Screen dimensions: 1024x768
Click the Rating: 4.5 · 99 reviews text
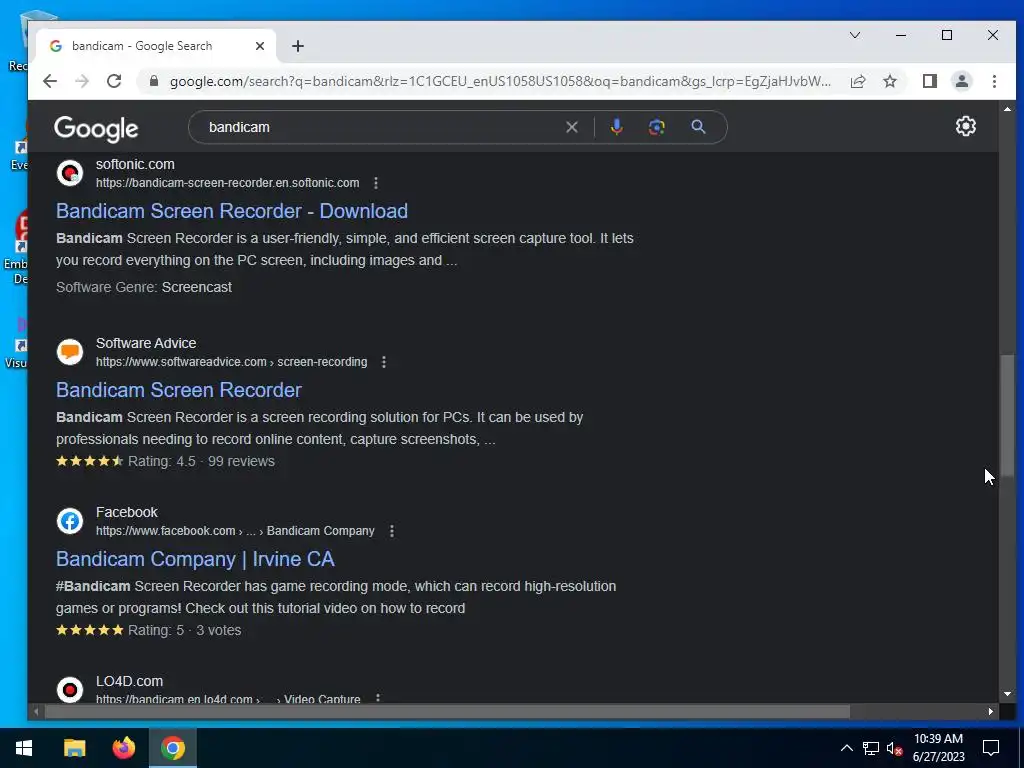[201, 461]
